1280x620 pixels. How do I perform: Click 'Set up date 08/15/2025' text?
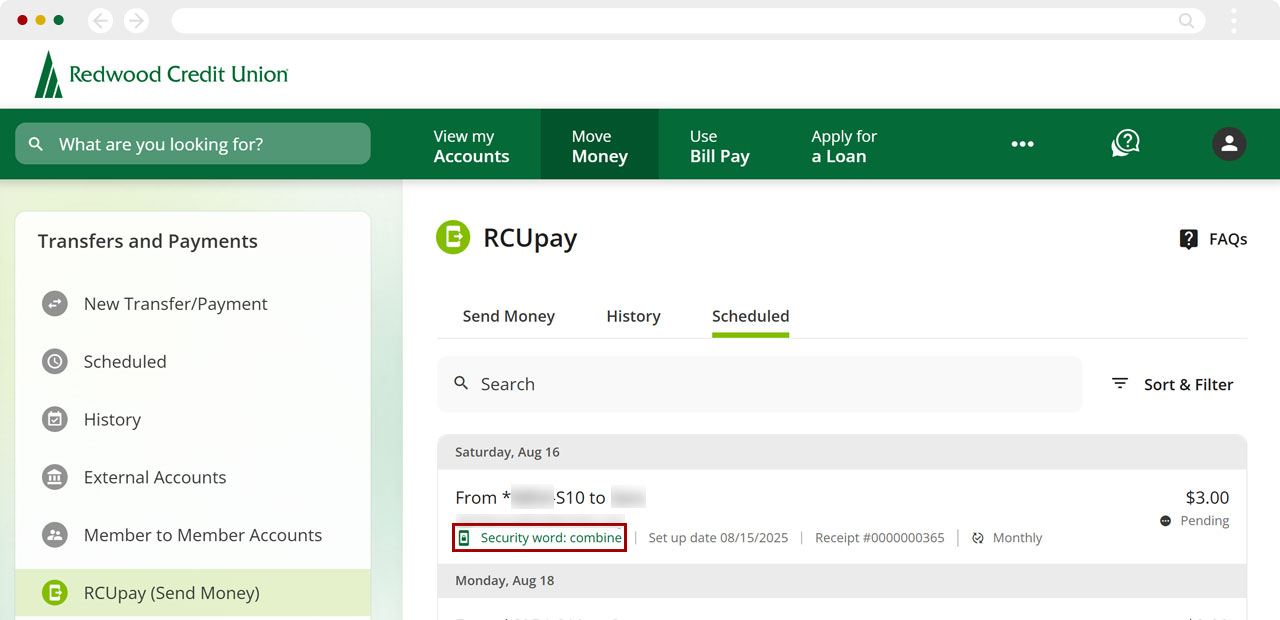point(718,538)
